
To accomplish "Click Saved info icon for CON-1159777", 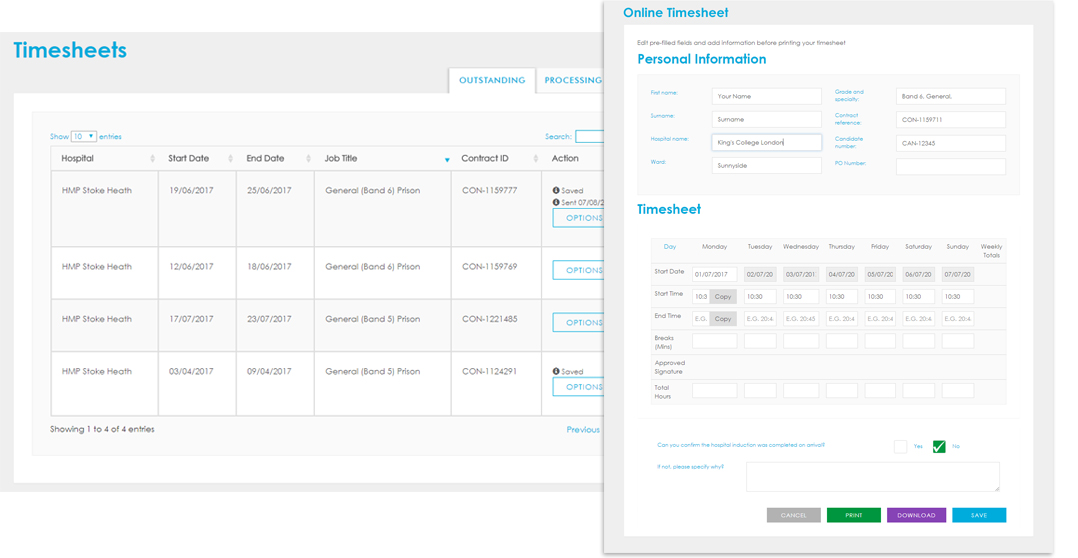I will [556, 190].
